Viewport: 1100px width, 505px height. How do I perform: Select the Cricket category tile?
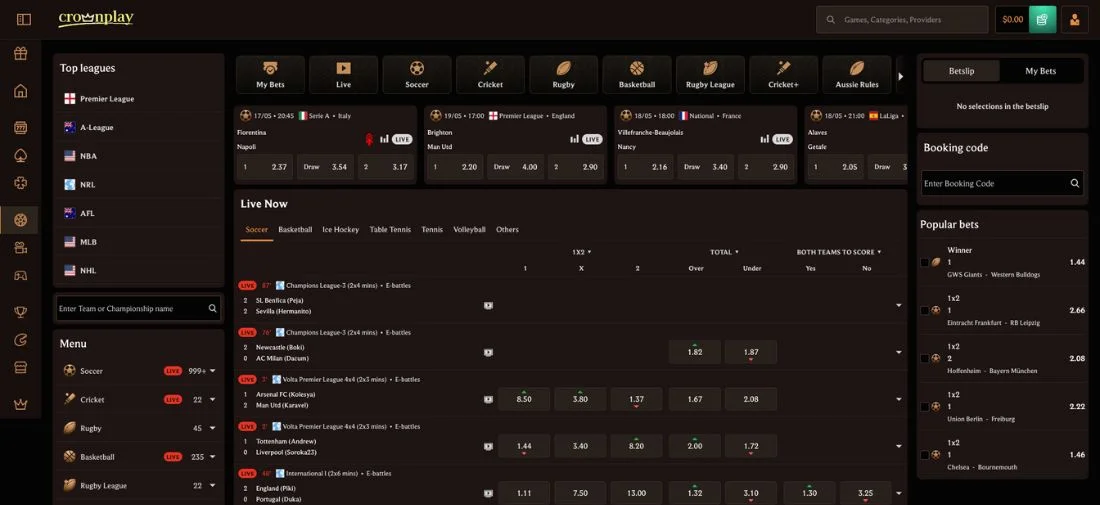coord(490,74)
